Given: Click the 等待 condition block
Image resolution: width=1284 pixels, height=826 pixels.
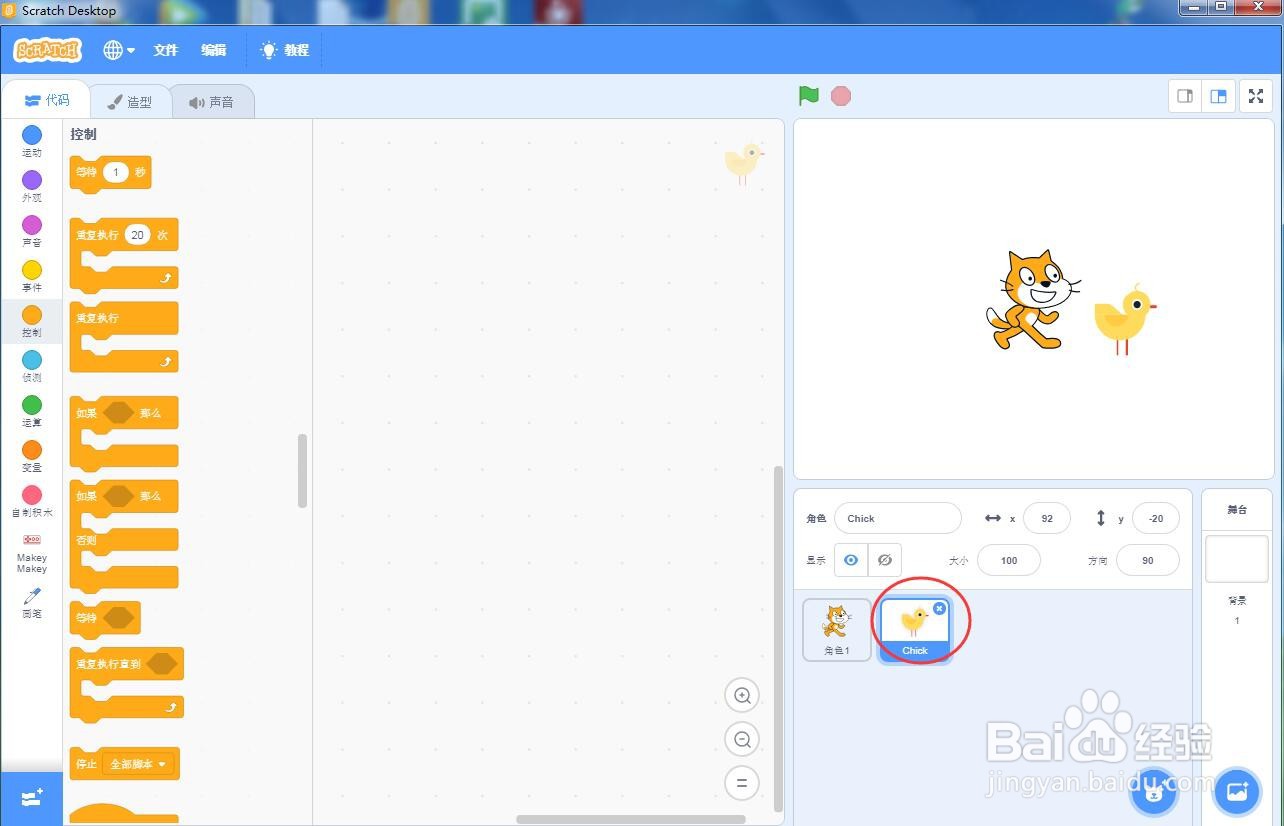Looking at the screenshot, I should 85,618.
